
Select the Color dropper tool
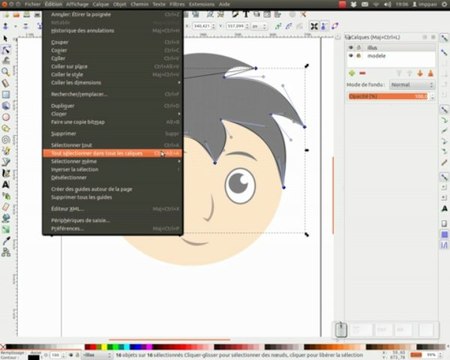[x=6, y=241]
